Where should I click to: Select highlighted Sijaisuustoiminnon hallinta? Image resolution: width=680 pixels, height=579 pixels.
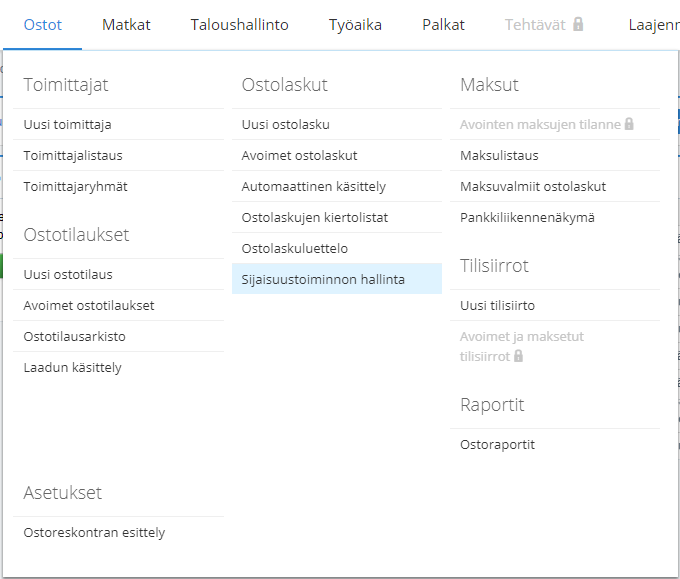(x=337, y=279)
